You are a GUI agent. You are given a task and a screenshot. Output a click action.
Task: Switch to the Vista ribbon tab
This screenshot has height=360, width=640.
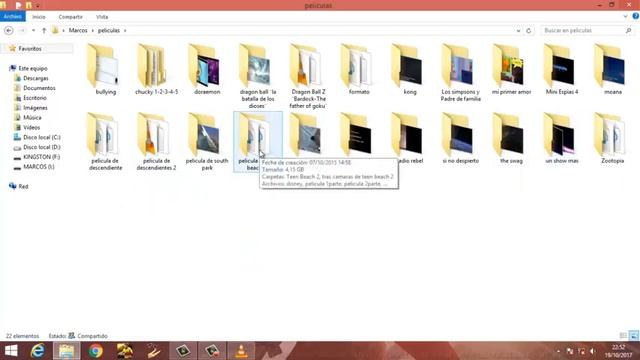pos(102,17)
